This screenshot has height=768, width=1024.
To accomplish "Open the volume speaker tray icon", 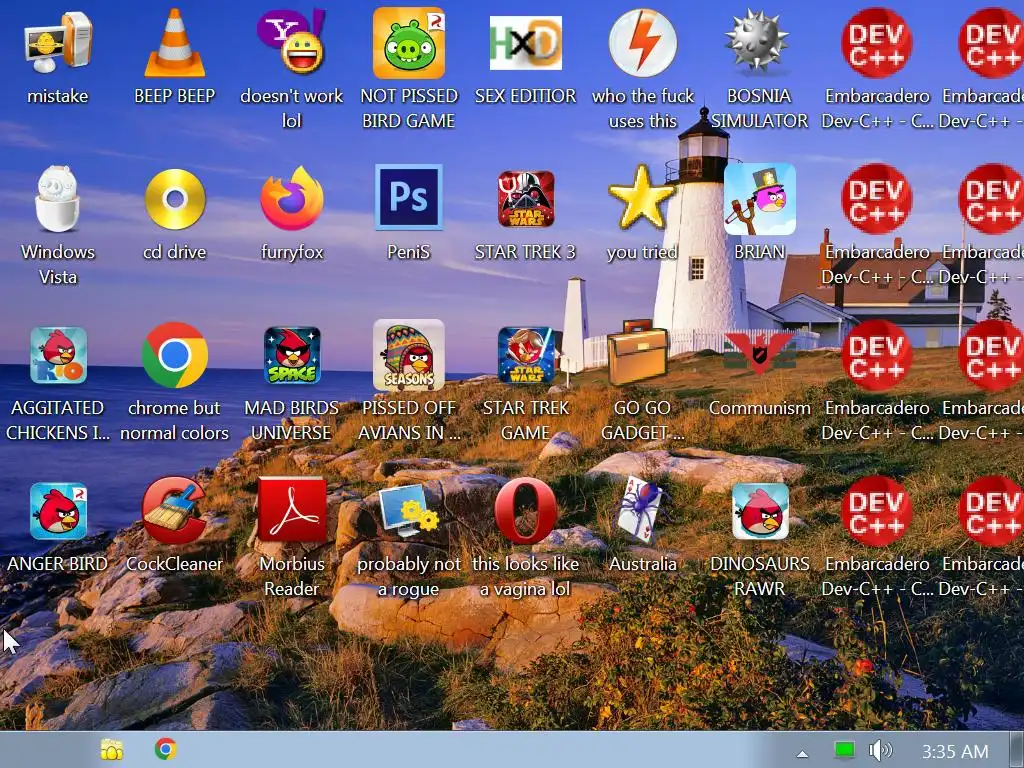I will pos(880,750).
